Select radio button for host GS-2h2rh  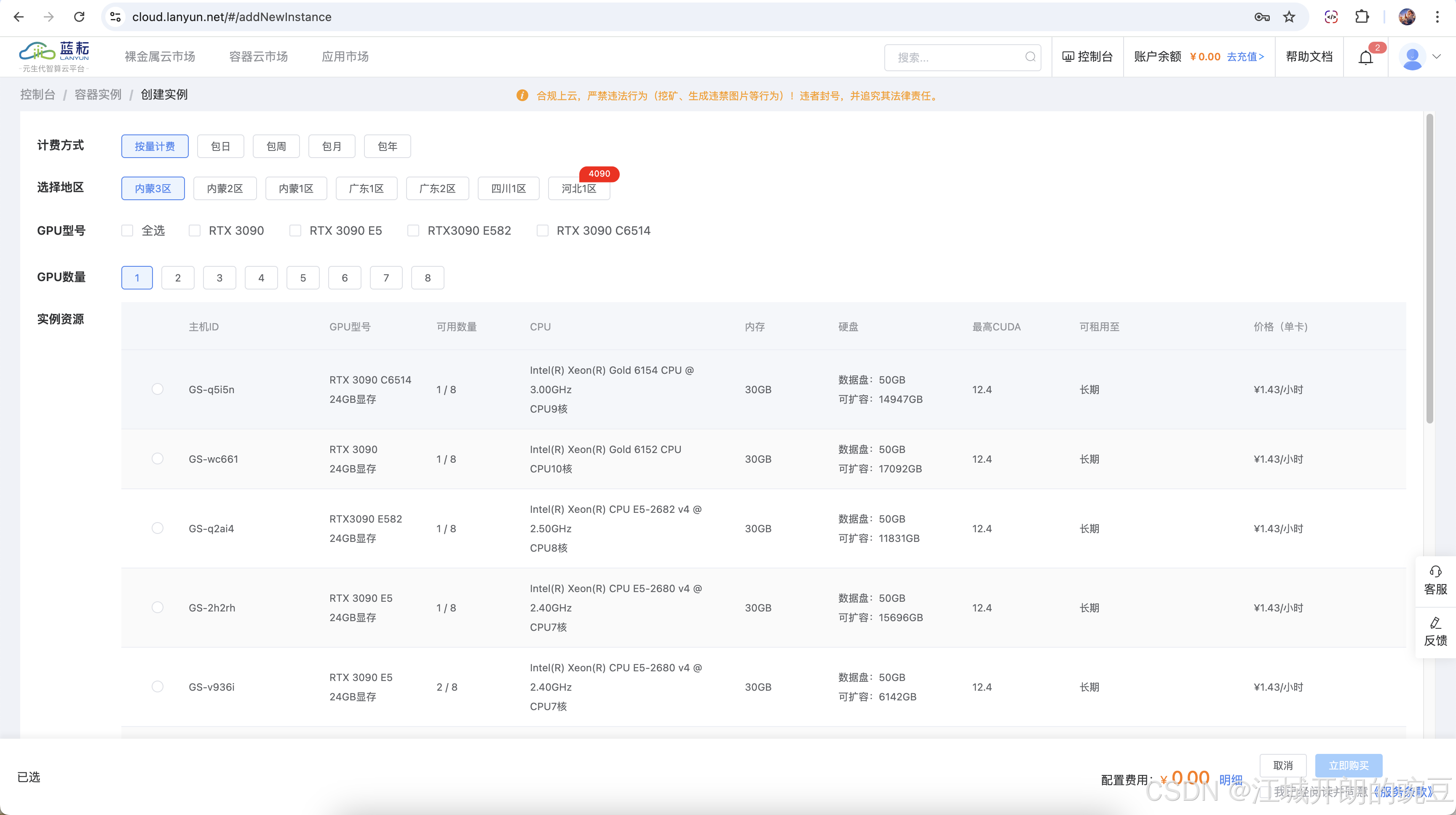[158, 607]
